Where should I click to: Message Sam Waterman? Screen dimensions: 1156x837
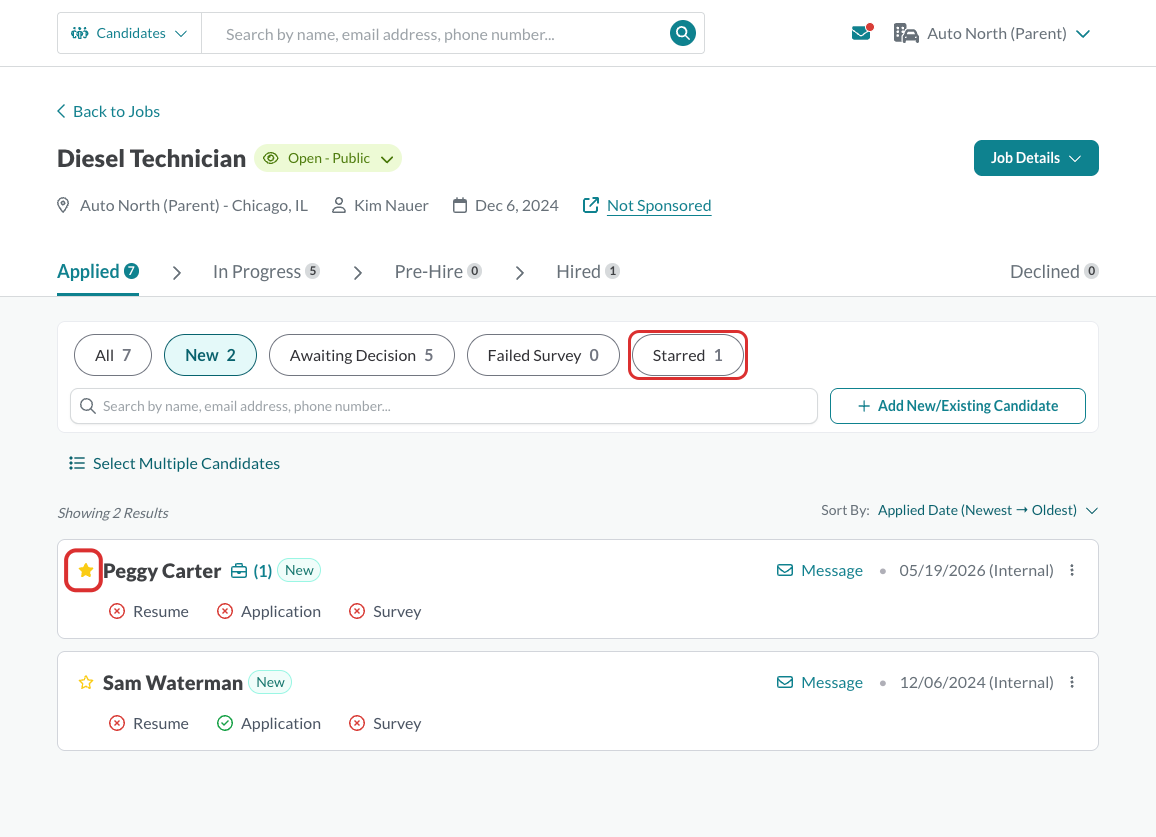coord(820,682)
